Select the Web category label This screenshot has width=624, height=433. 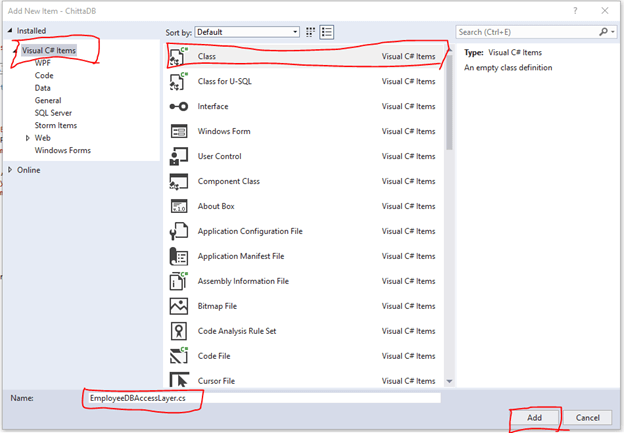coord(43,138)
